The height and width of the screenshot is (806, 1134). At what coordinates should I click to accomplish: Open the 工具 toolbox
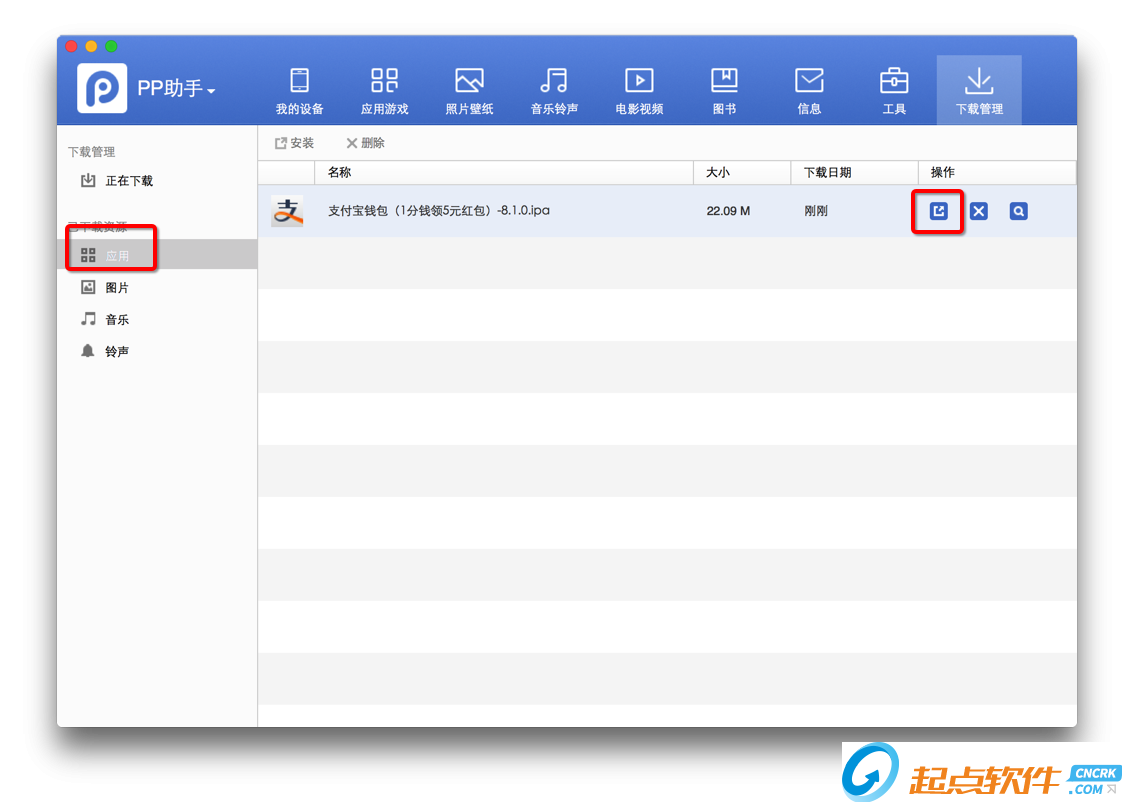pyautogui.click(x=894, y=88)
